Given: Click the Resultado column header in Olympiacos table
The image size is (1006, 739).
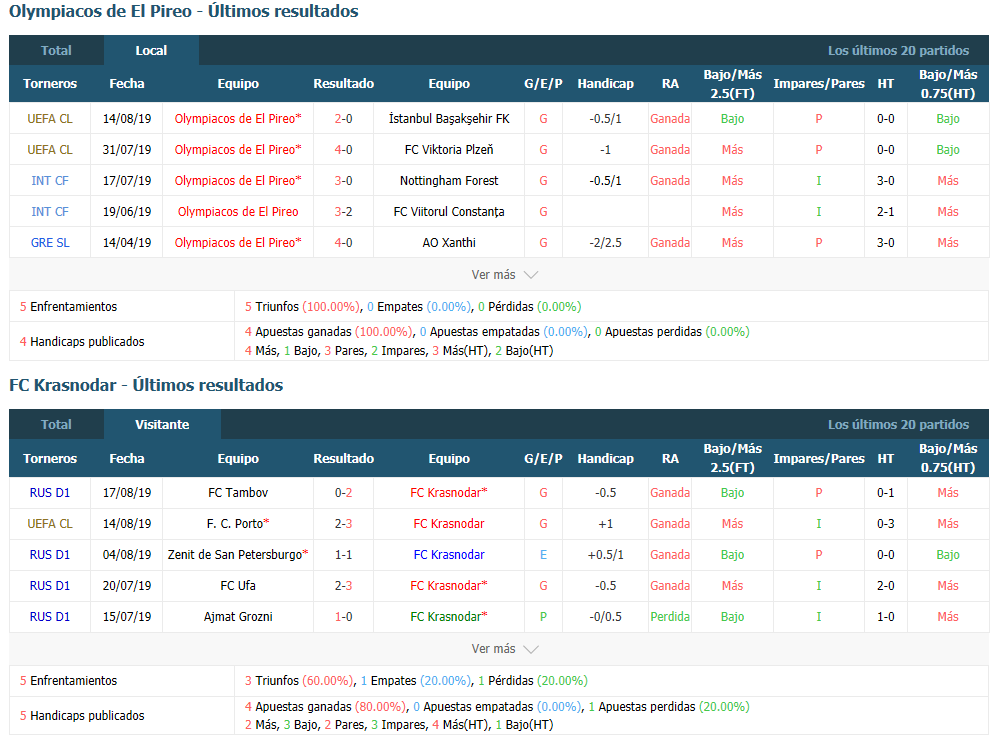Looking at the screenshot, I should pos(343,83).
